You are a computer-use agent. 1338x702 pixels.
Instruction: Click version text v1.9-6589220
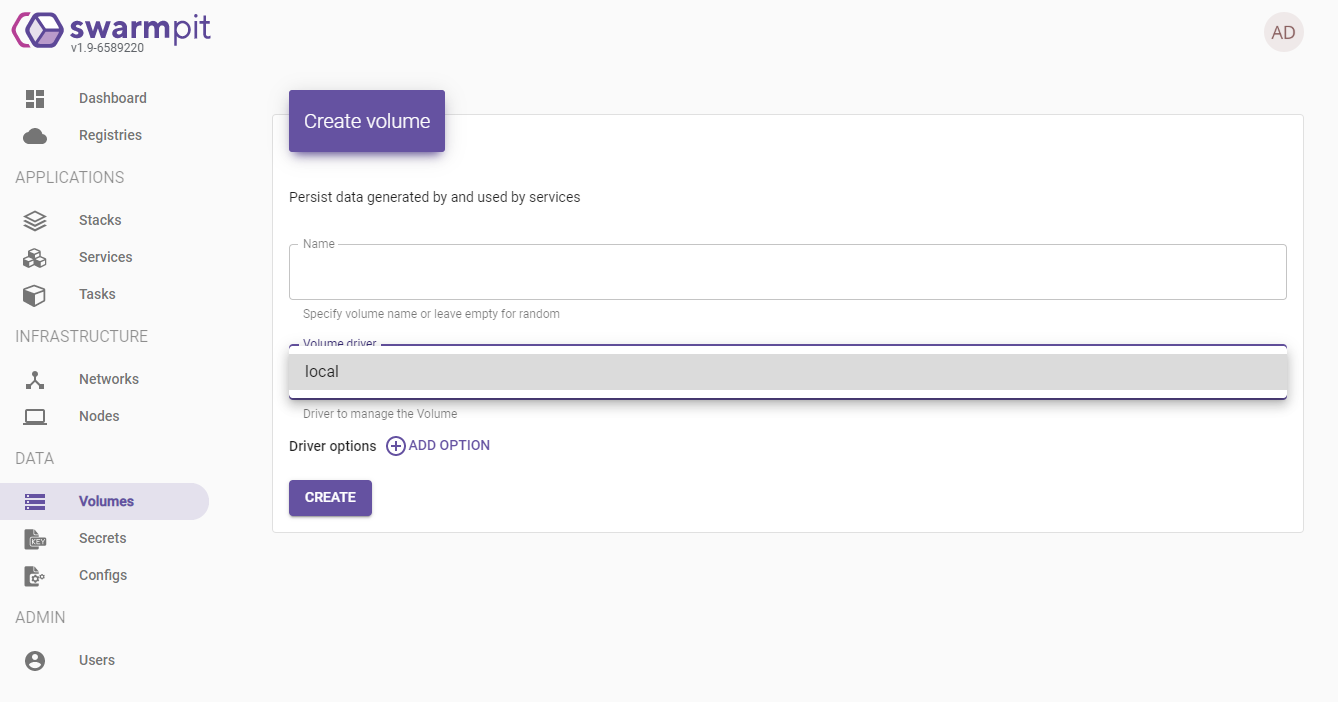tap(107, 47)
